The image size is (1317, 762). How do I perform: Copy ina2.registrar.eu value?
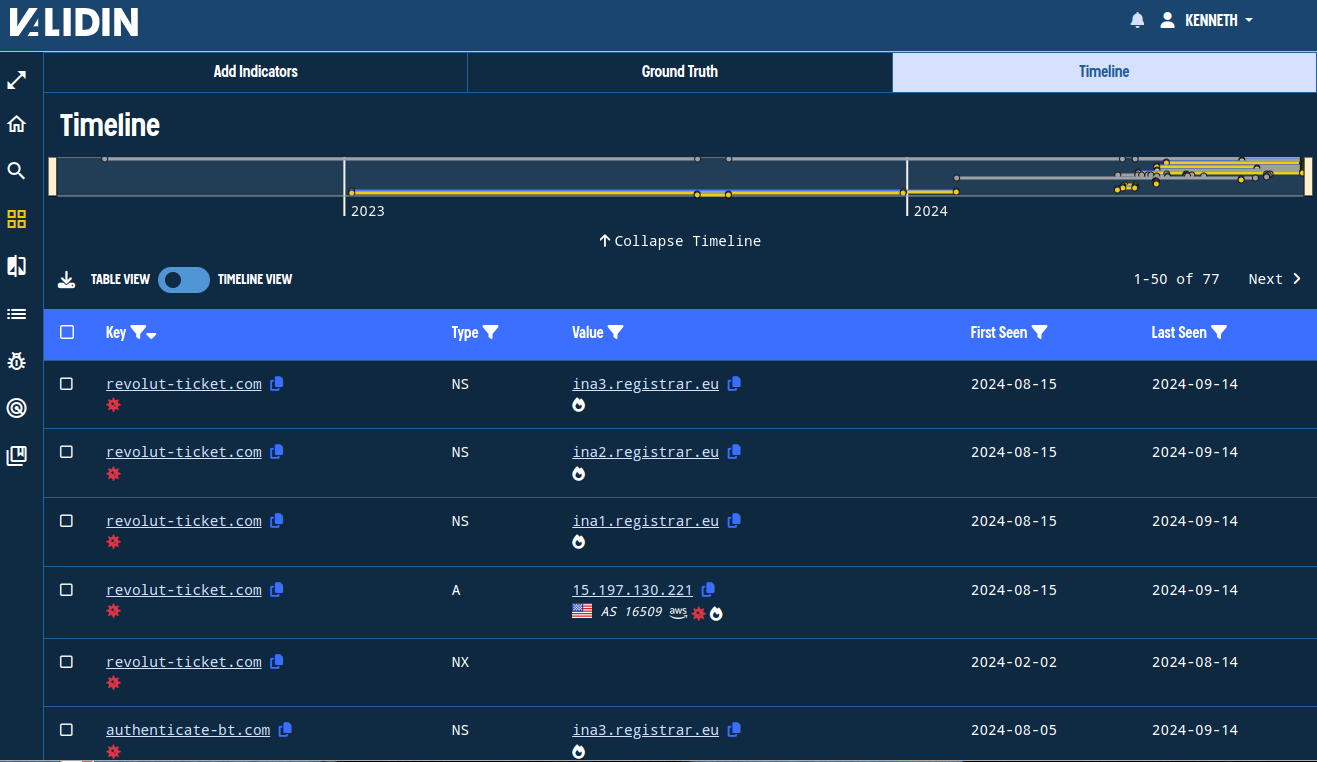(734, 452)
